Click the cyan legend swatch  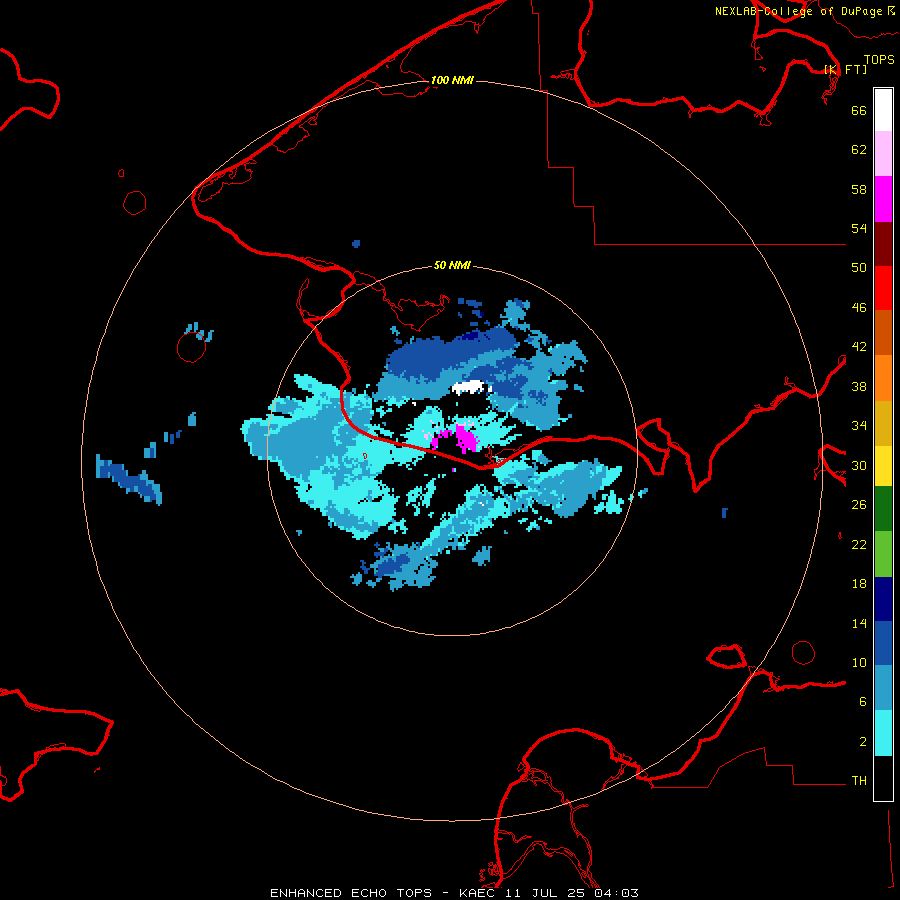pyautogui.click(x=883, y=733)
